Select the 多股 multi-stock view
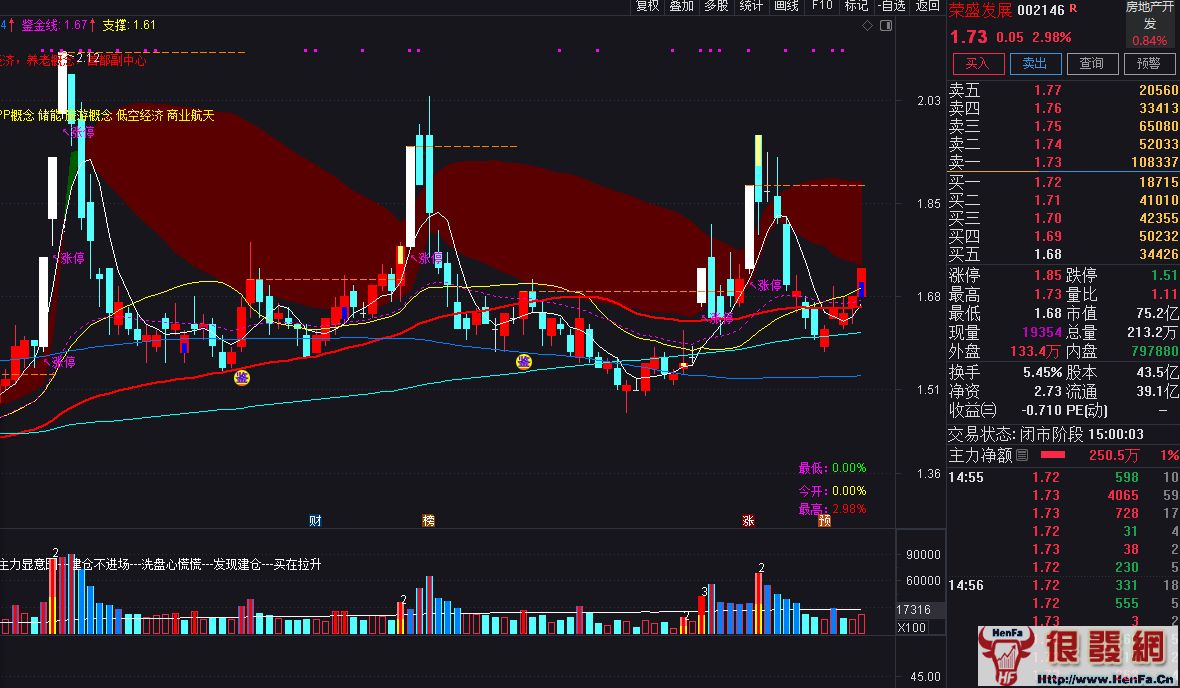 coord(716,6)
